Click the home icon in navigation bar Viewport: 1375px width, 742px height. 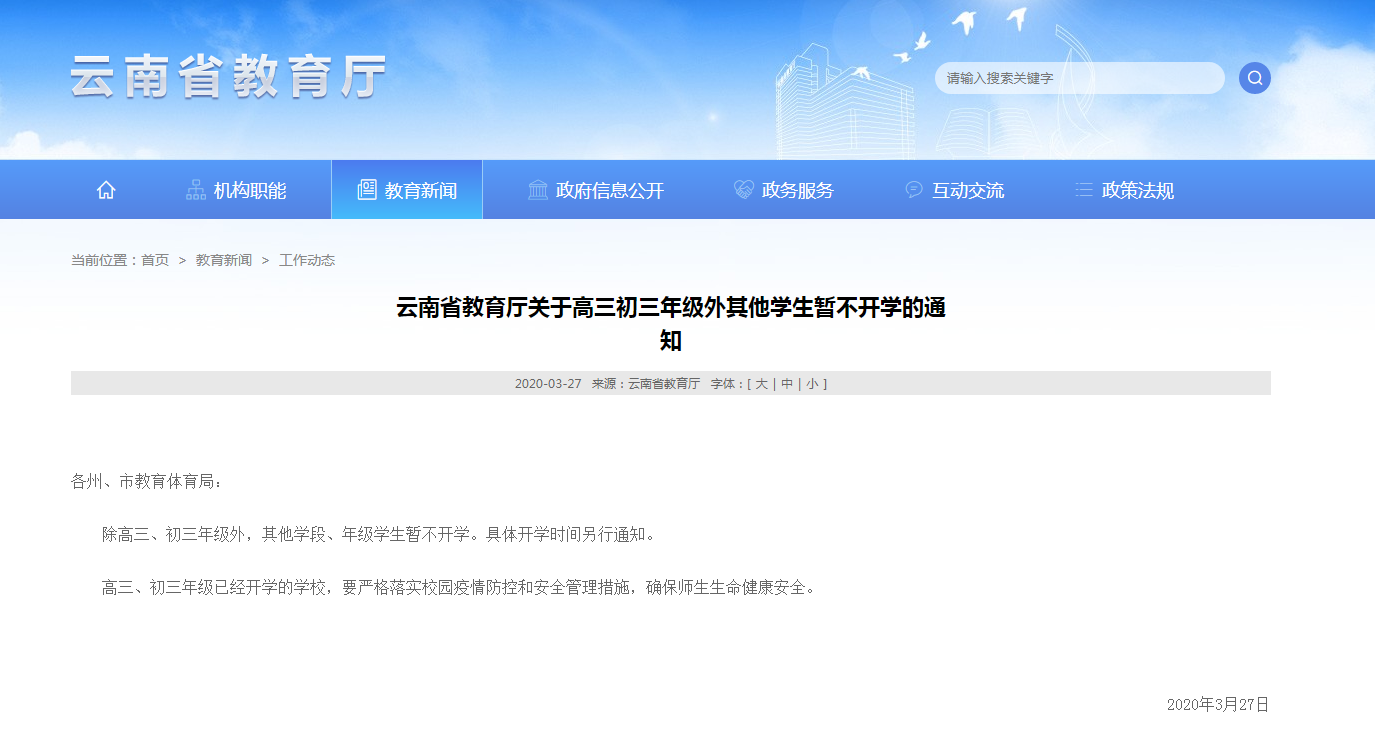coord(106,190)
